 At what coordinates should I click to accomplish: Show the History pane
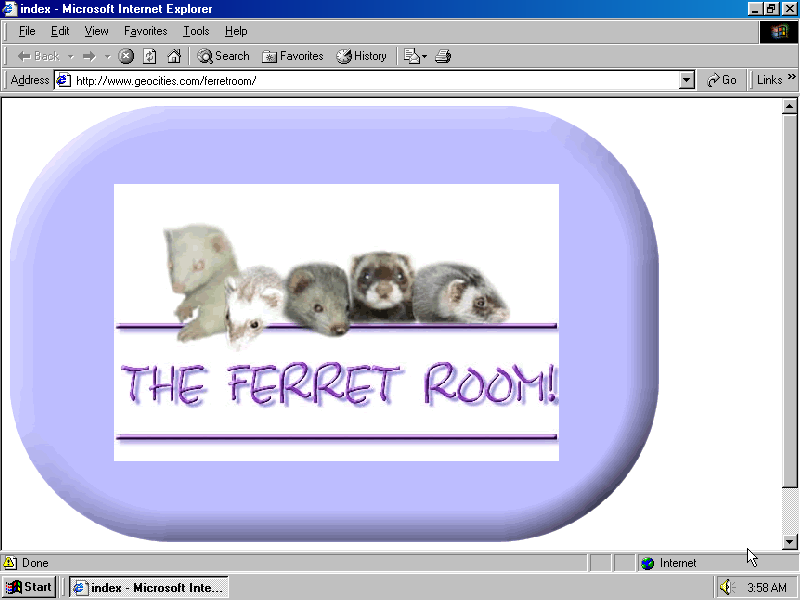(x=361, y=56)
